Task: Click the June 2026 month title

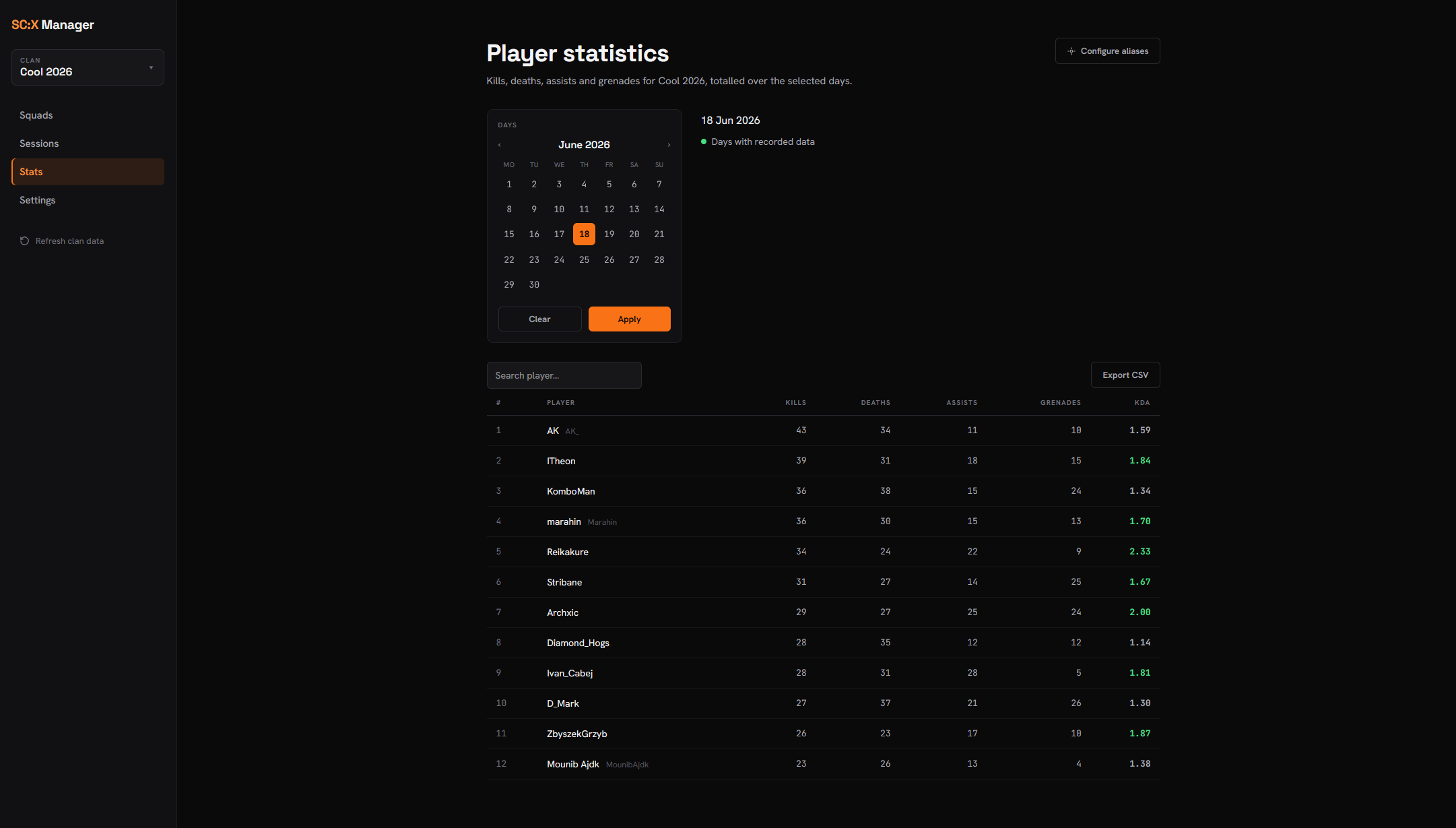Action: [584, 145]
